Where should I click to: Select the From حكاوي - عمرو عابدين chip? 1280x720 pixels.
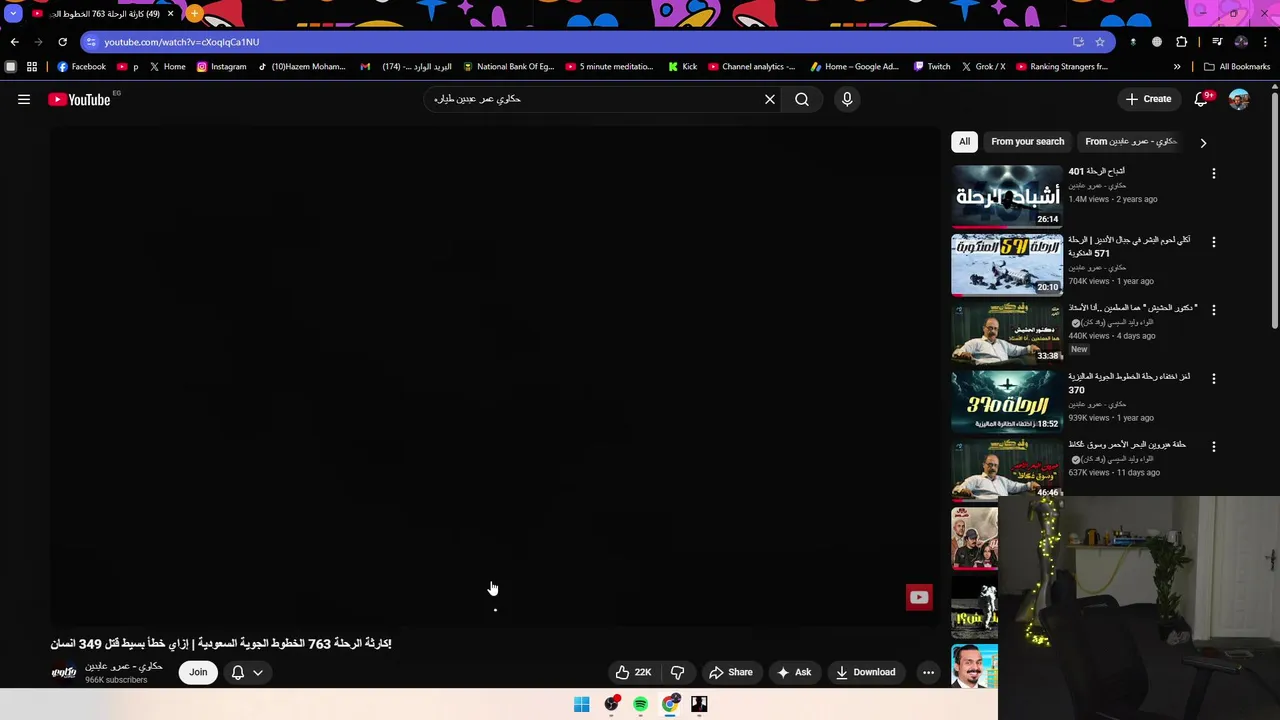point(1131,142)
